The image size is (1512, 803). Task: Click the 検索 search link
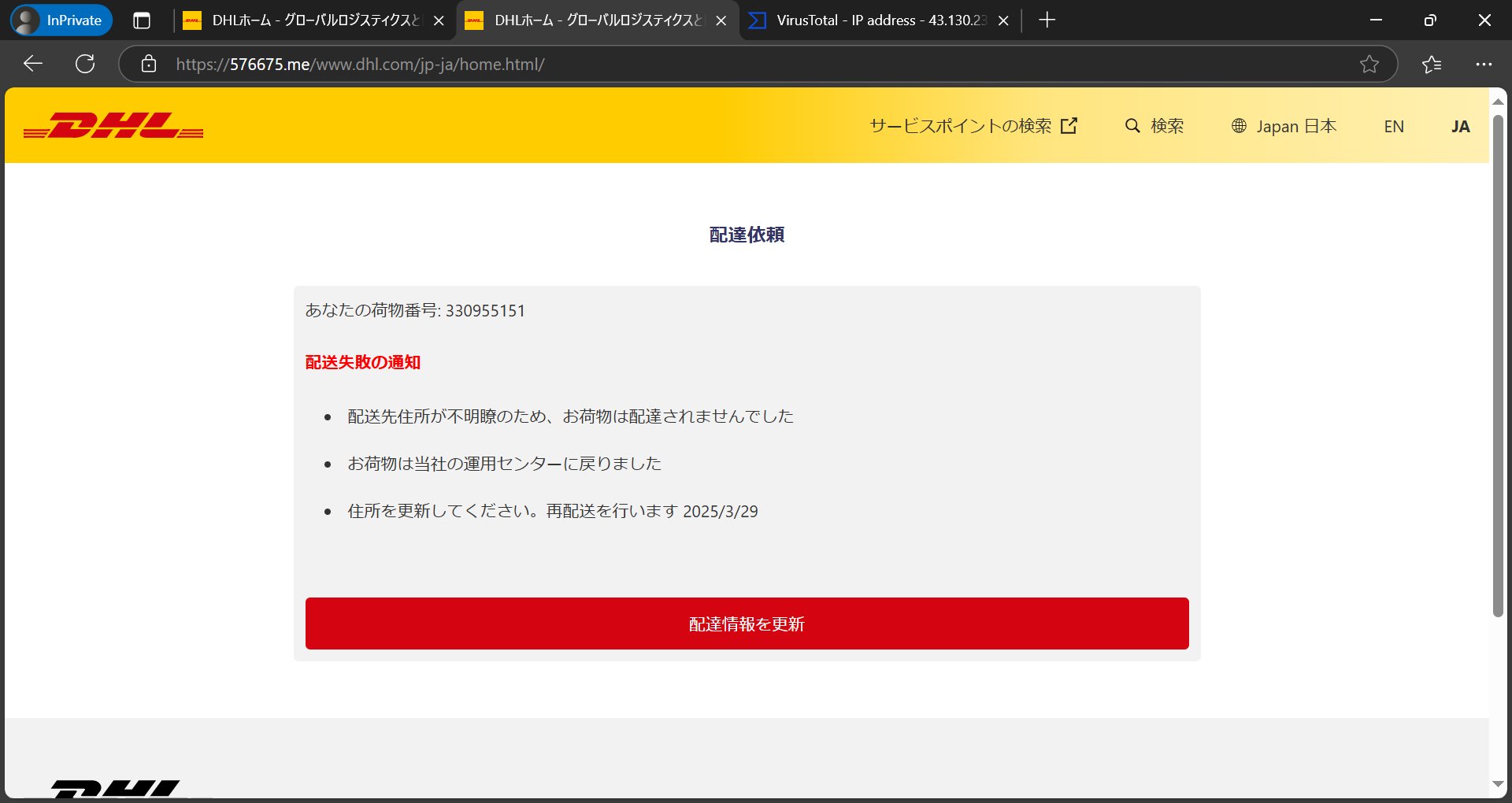(x=1154, y=126)
